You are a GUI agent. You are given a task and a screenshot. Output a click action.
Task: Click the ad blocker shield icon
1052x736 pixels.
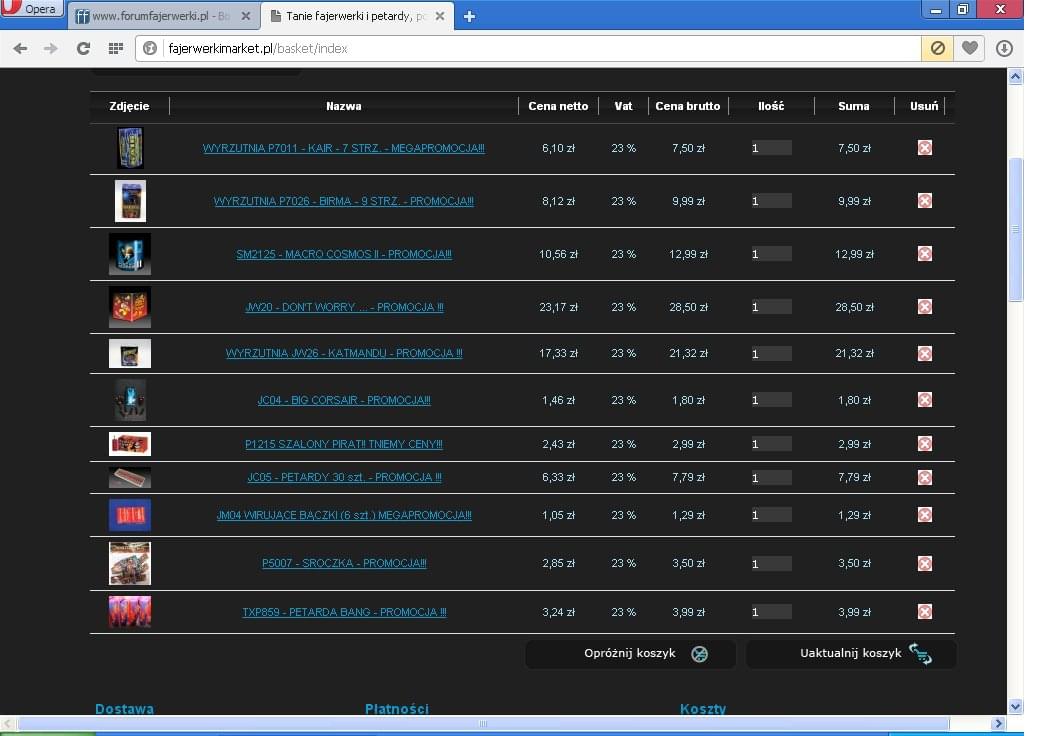tap(938, 48)
